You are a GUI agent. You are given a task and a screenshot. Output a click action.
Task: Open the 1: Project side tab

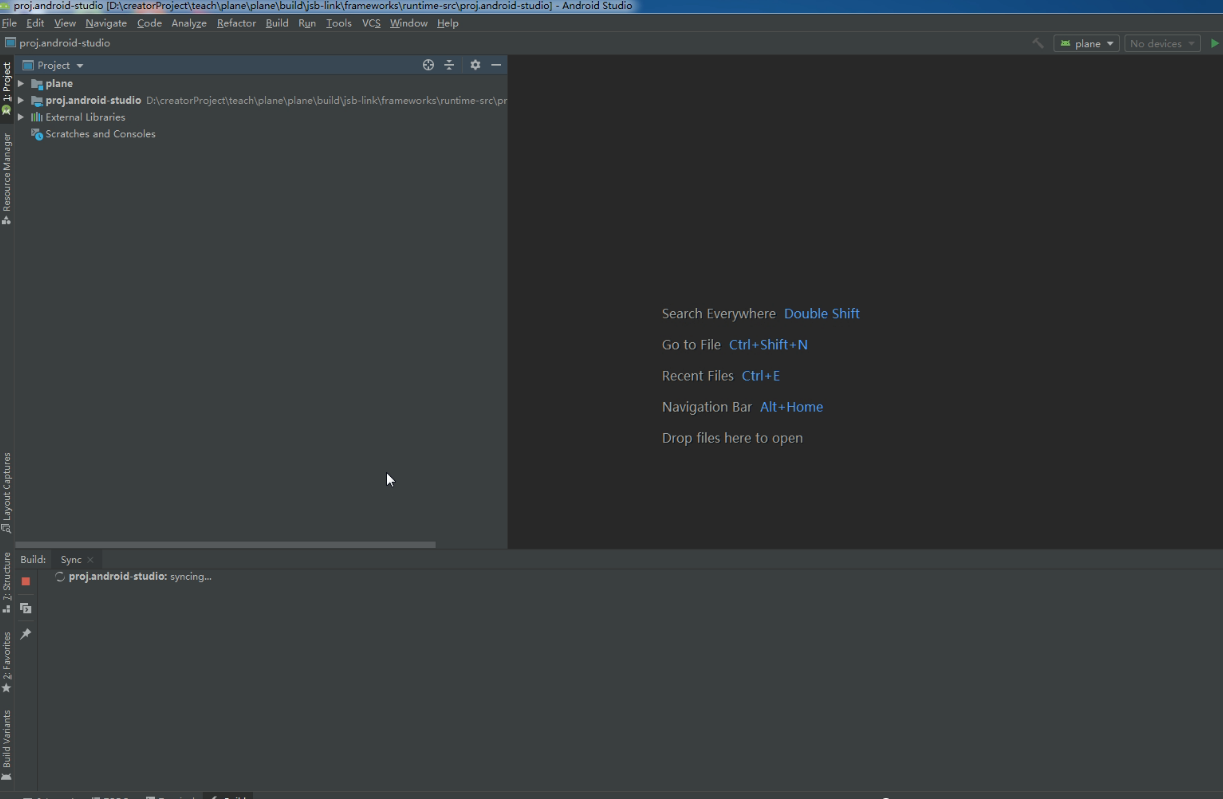[7, 88]
